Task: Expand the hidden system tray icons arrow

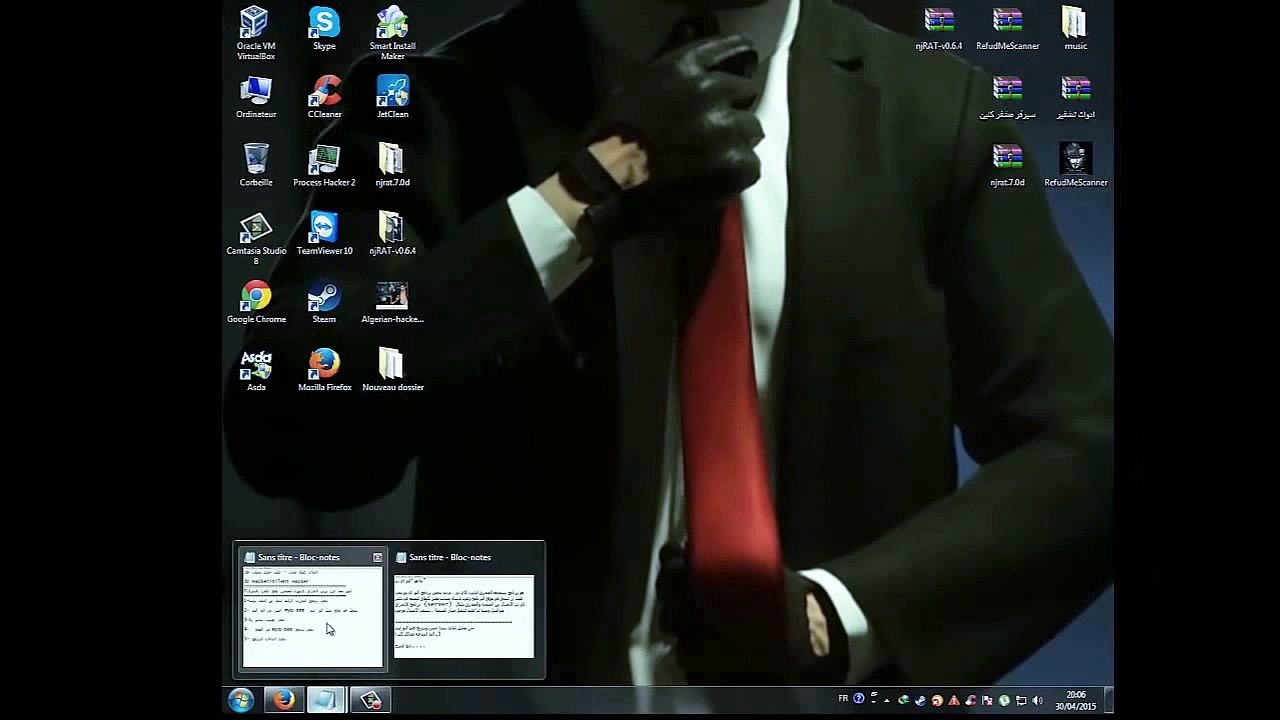Action: [886, 700]
